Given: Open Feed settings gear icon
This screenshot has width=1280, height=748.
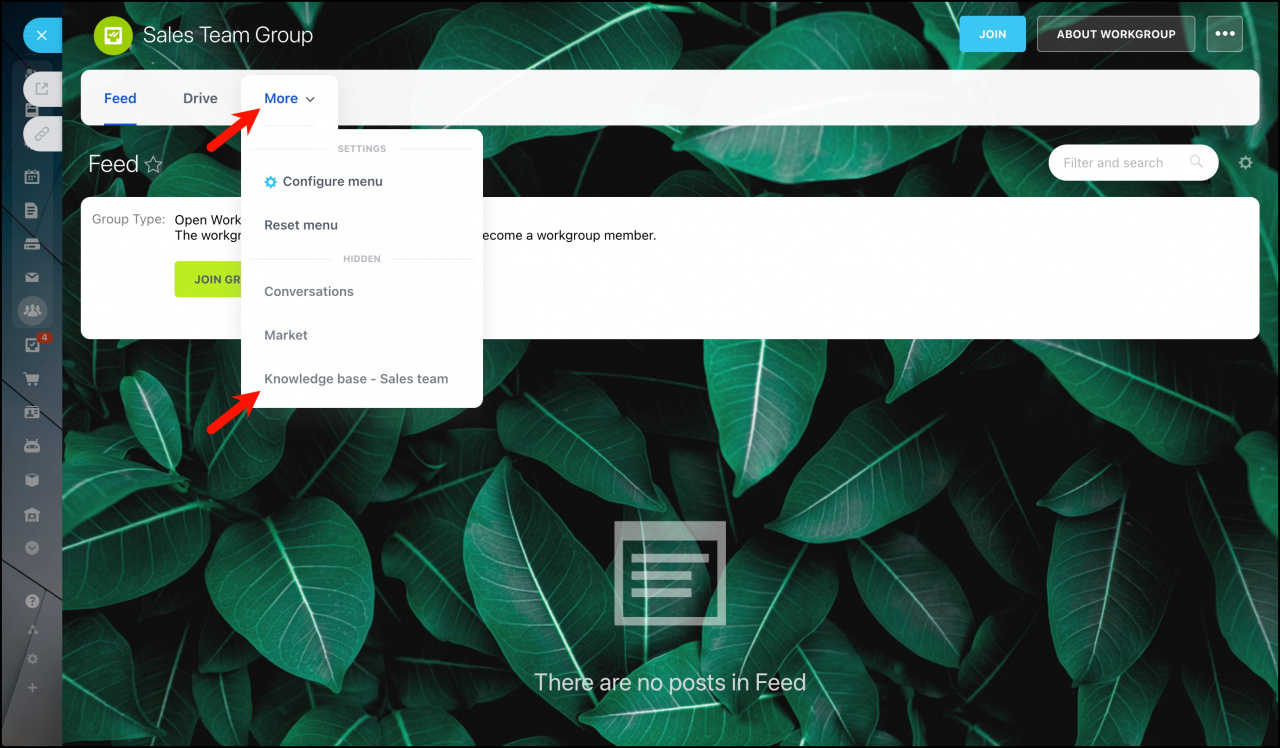Looking at the screenshot, I should 1245,162.
